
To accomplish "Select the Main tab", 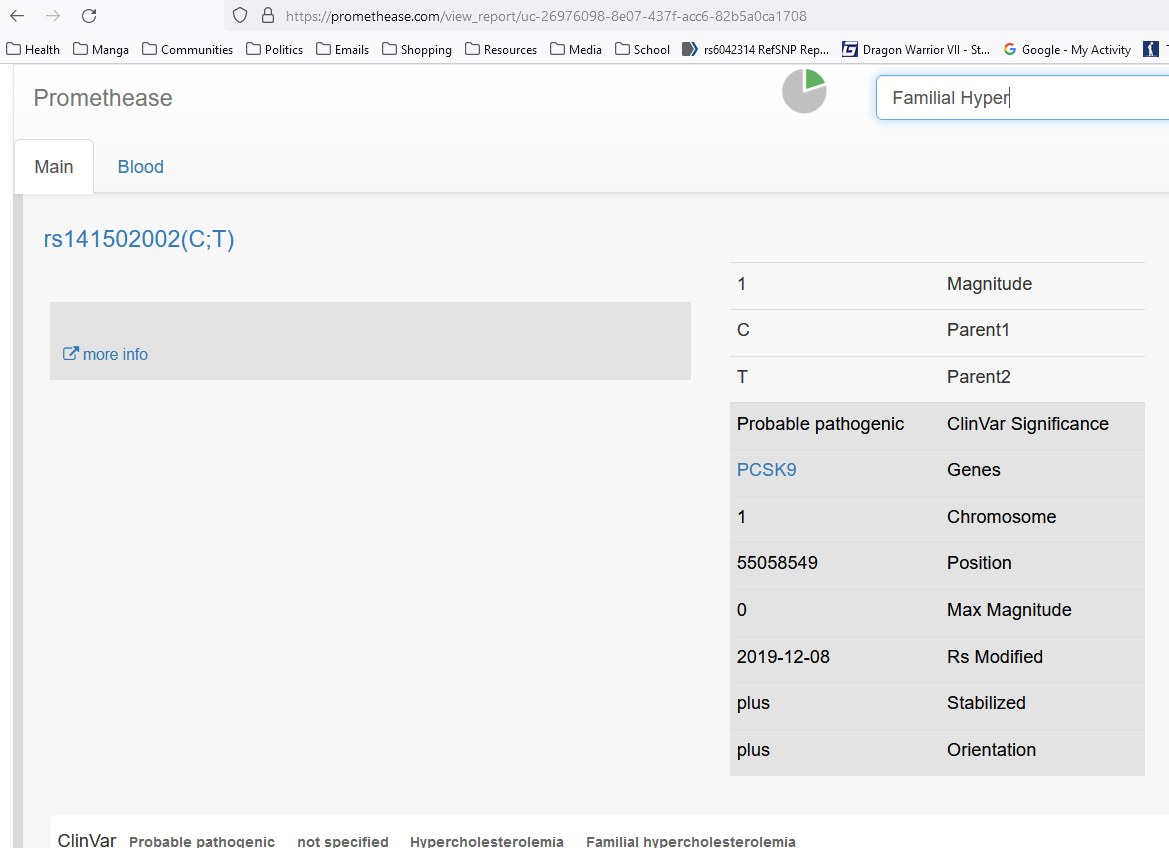I will (x=54, y=166).
